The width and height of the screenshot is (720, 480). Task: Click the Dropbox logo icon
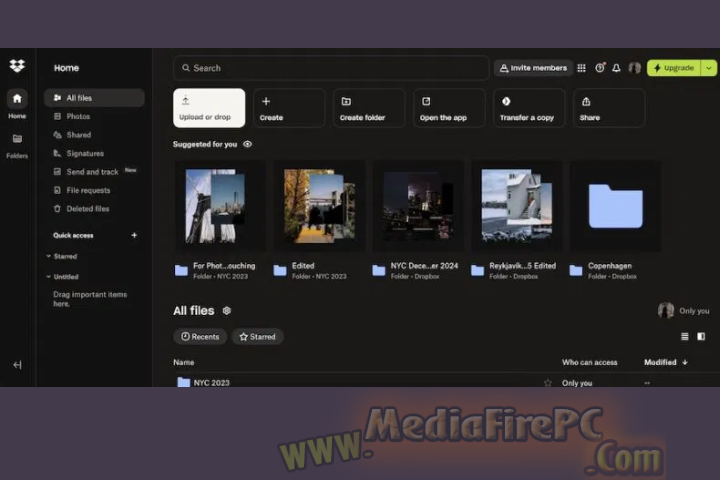coord(17,66)
